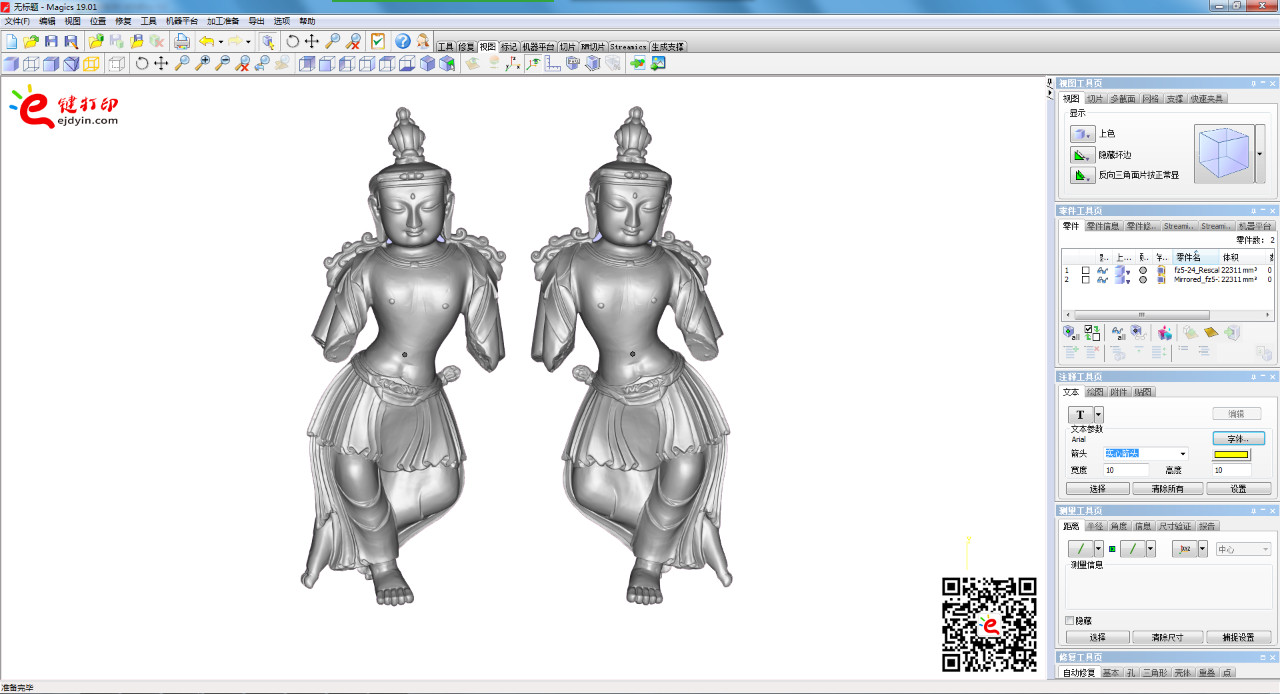Click the yellow color swatch in the annotation panel
The height and width of the screenshot is (694, 1280).
[x=1231, y=454]
